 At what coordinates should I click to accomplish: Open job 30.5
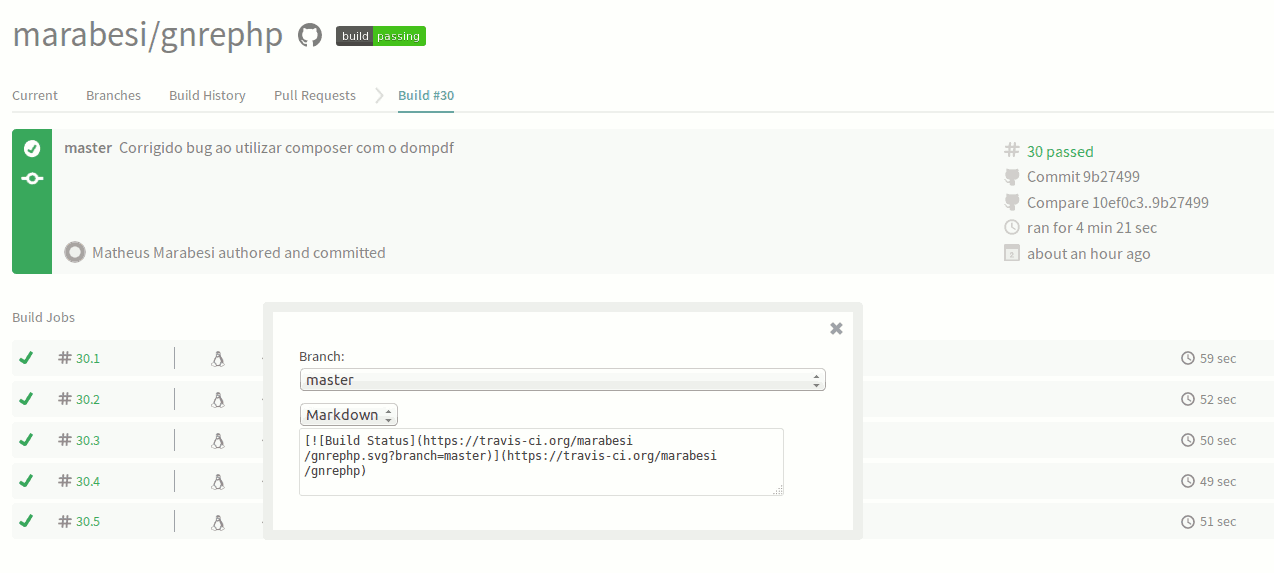point(88,522)
